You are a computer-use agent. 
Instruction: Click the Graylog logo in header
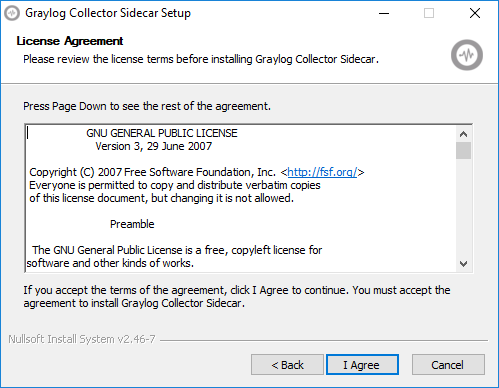467,55
